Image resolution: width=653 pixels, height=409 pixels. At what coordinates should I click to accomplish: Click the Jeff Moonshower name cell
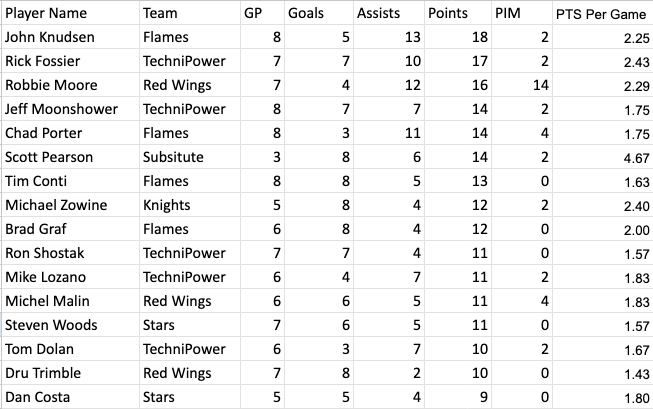(70, 109)
